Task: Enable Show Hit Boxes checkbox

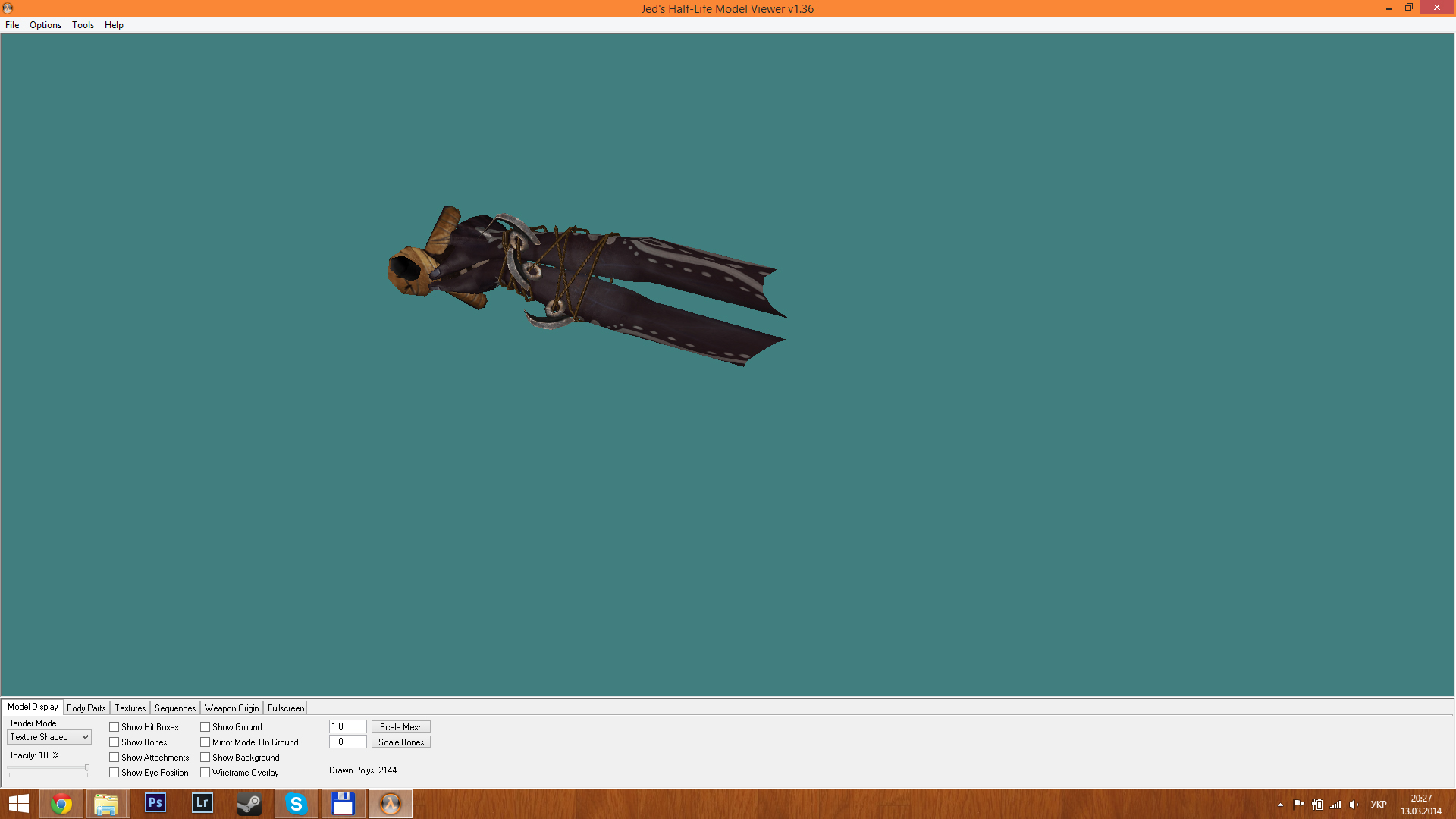Action: [x=115, y=727]
